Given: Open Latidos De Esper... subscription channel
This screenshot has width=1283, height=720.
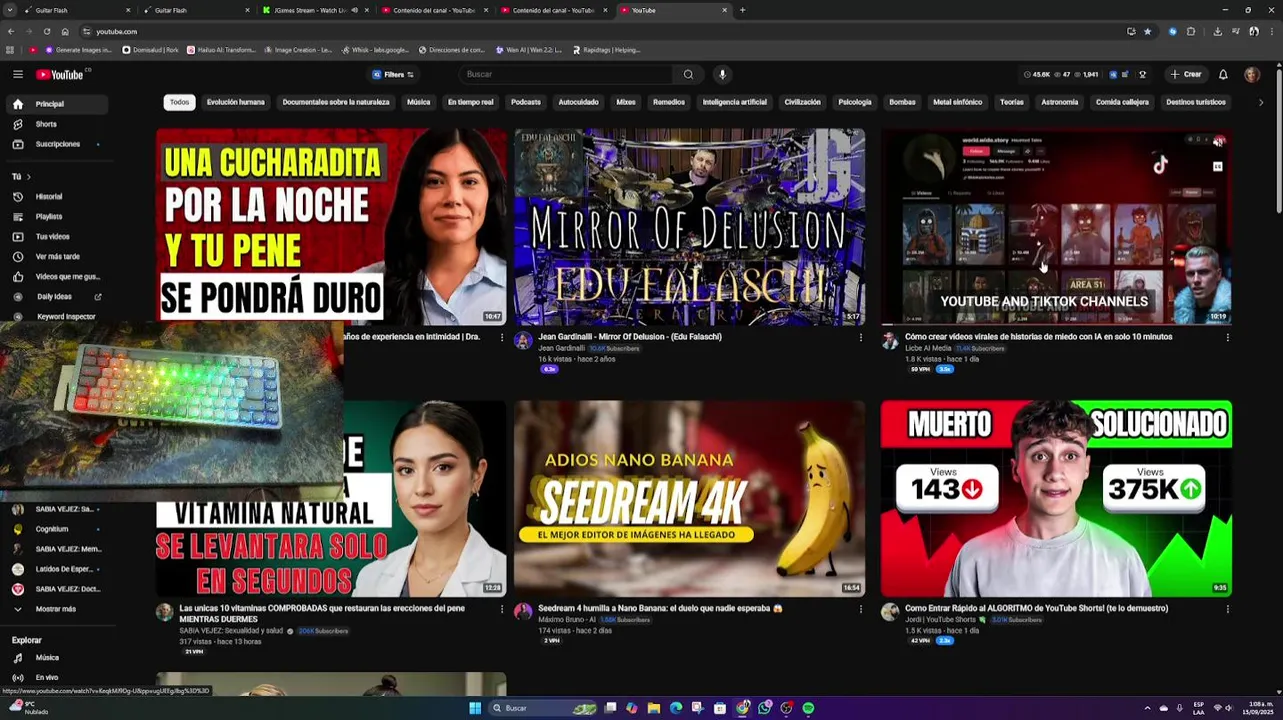Looking at the screenshot, I should point(64,569).
